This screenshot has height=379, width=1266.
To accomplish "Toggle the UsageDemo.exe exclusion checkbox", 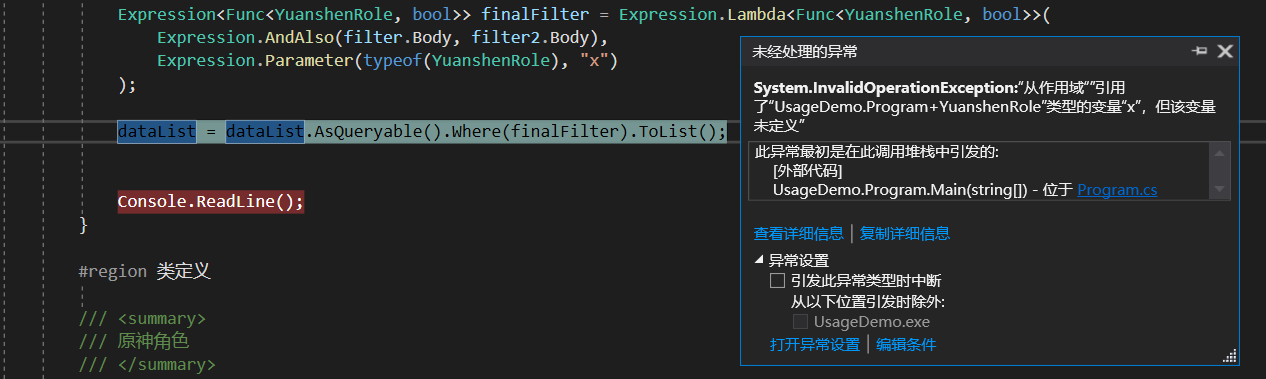I will coord(800,322).
